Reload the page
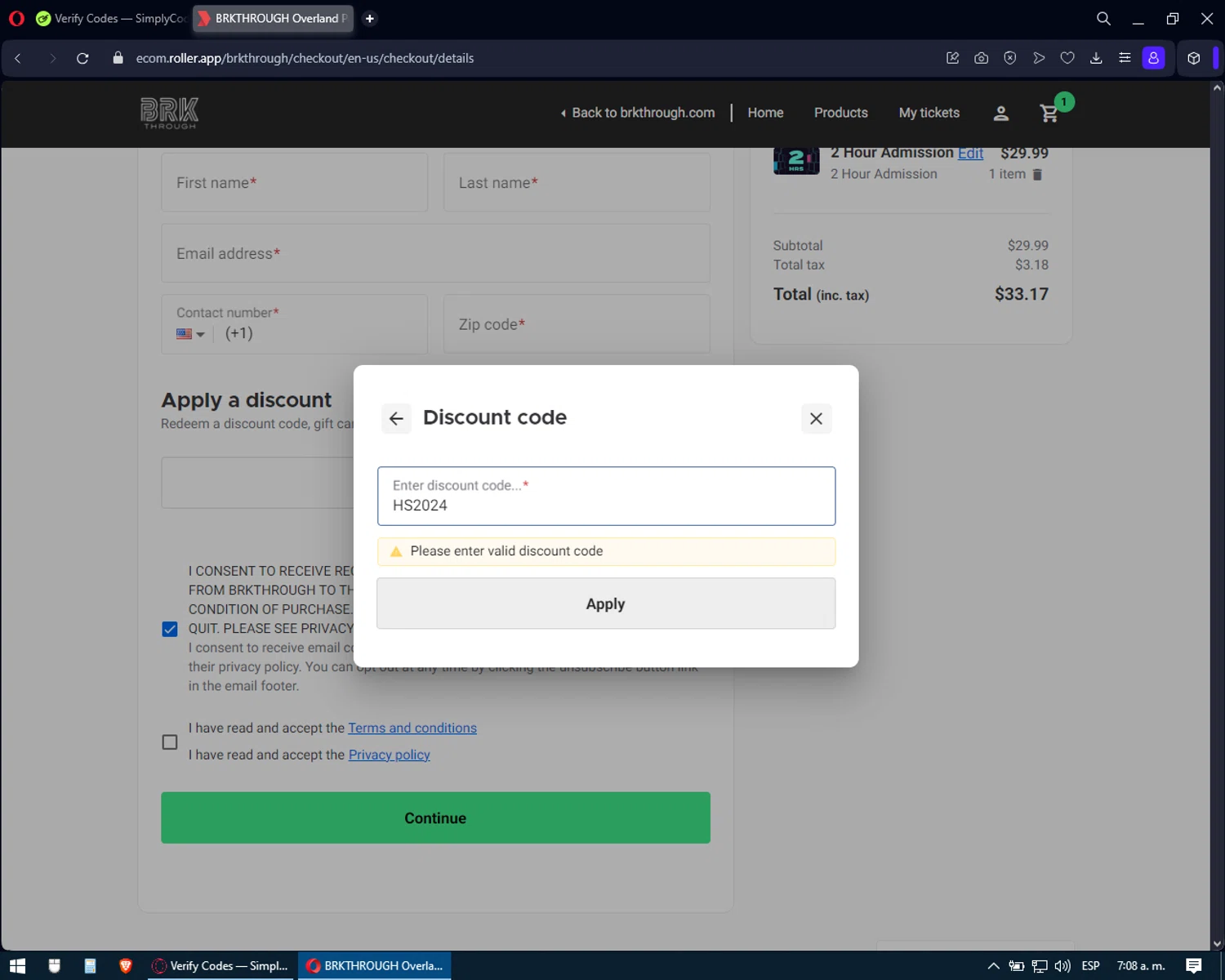Image resolution: width=1225 pixels, height=980 pixels. point(82,58)
